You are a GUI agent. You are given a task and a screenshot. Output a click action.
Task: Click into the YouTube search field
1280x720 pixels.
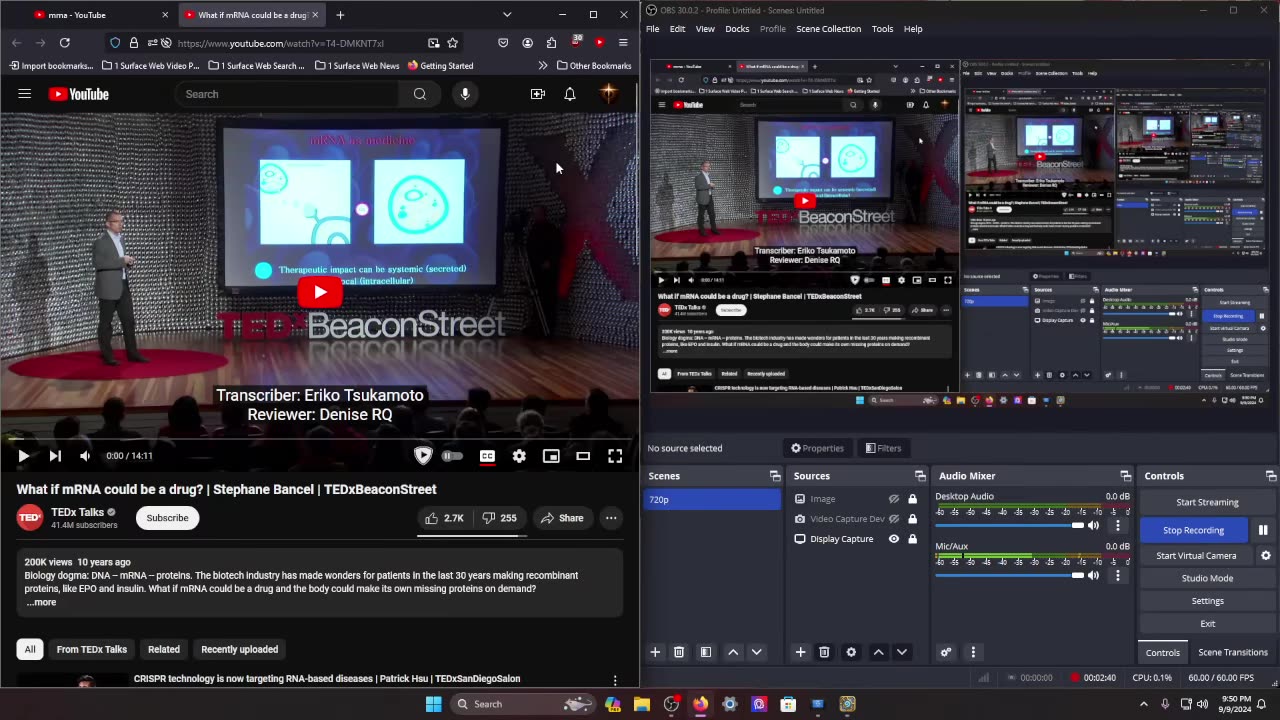290,94
